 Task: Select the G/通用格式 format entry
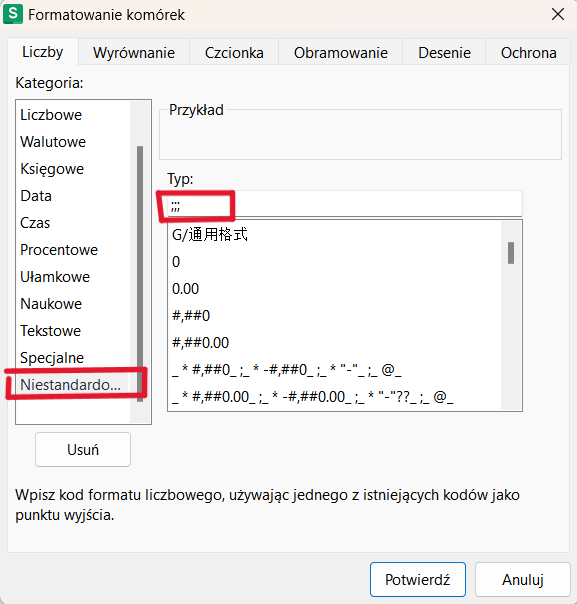334,235
